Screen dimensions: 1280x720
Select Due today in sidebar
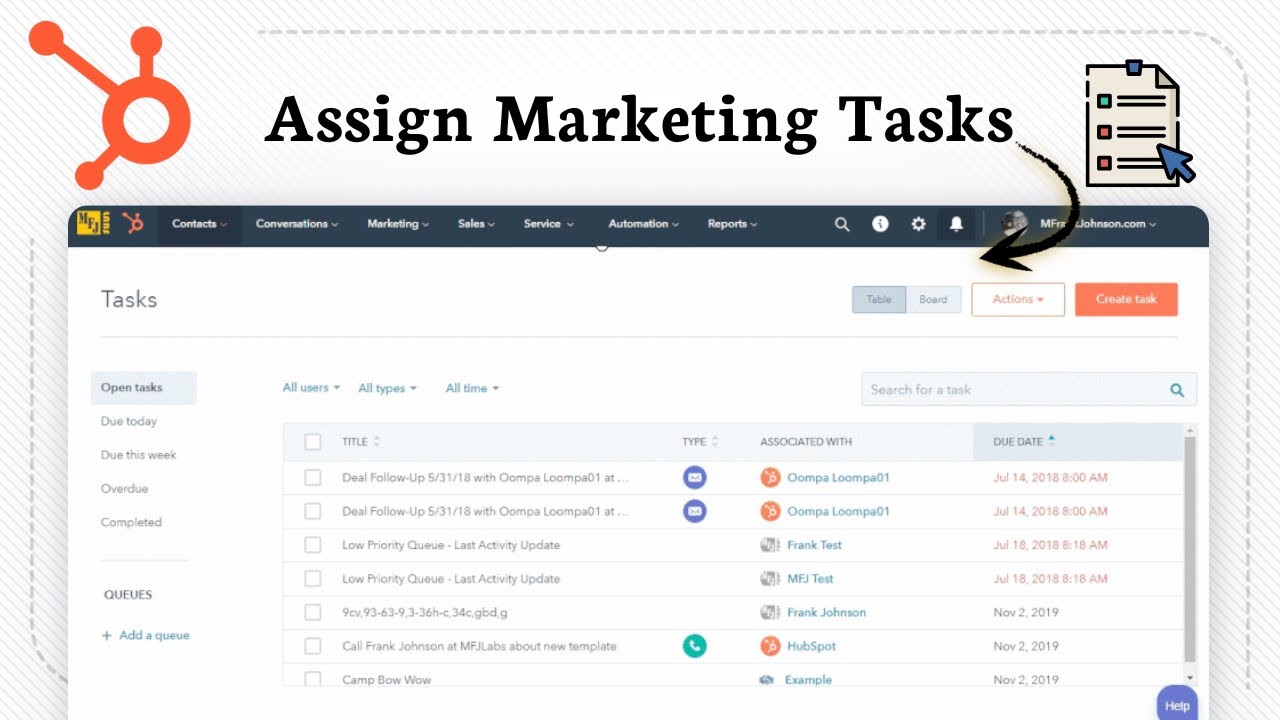click(129, 422)
